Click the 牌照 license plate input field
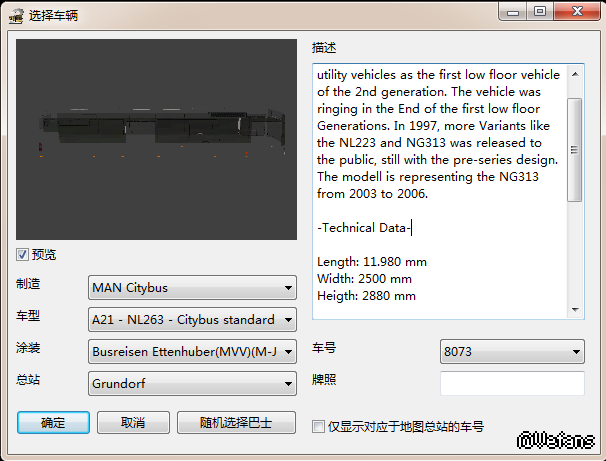Screen dimensions: 606x461 [512, 383]
